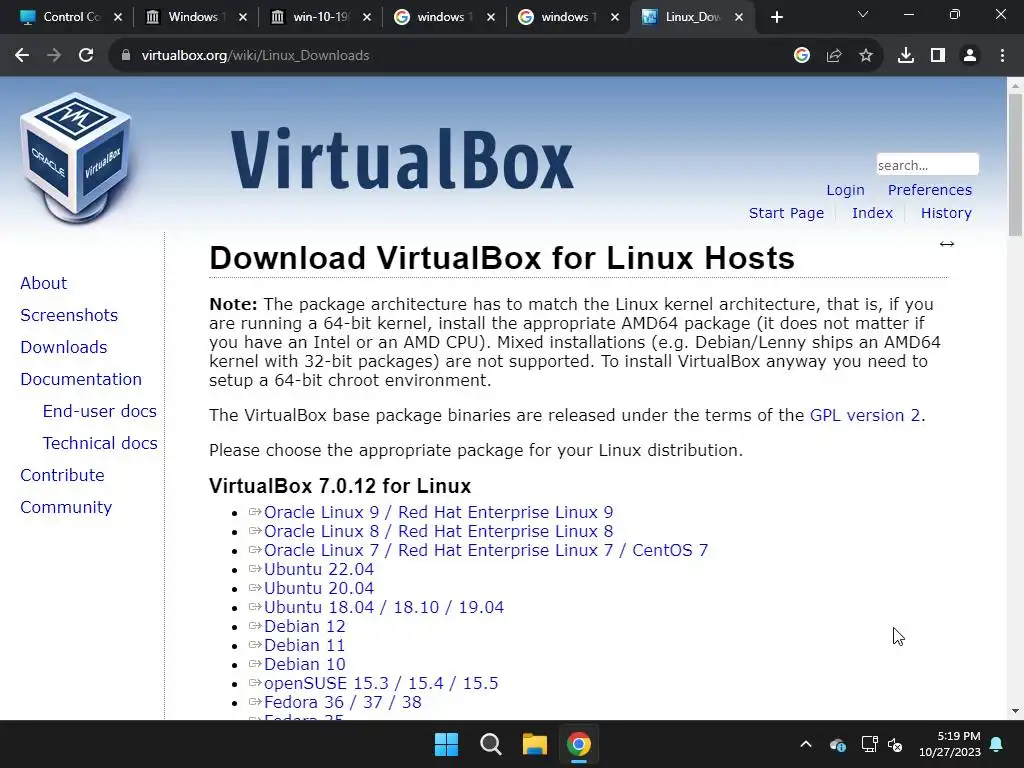Open the Contribute sidebar link
This screenshot has height=768, width=1024.
[62, 475]
